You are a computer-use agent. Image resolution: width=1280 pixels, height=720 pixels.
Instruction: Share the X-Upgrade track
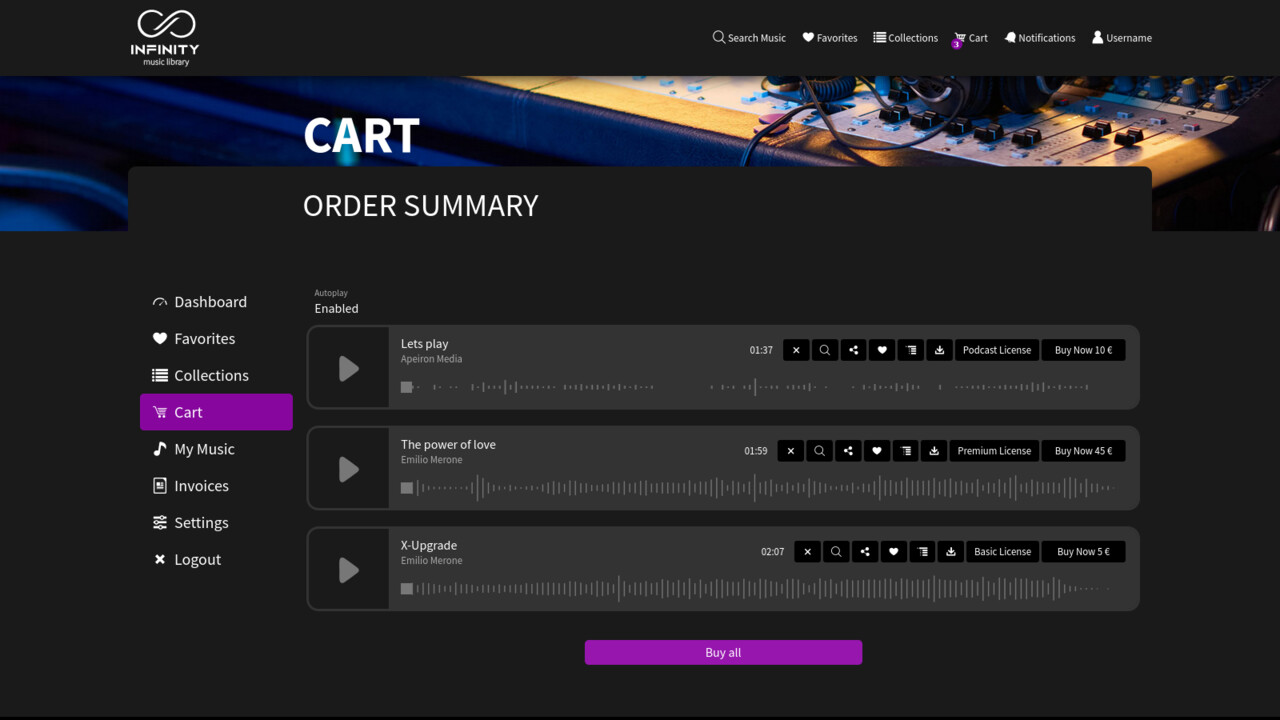coord(865,552)
